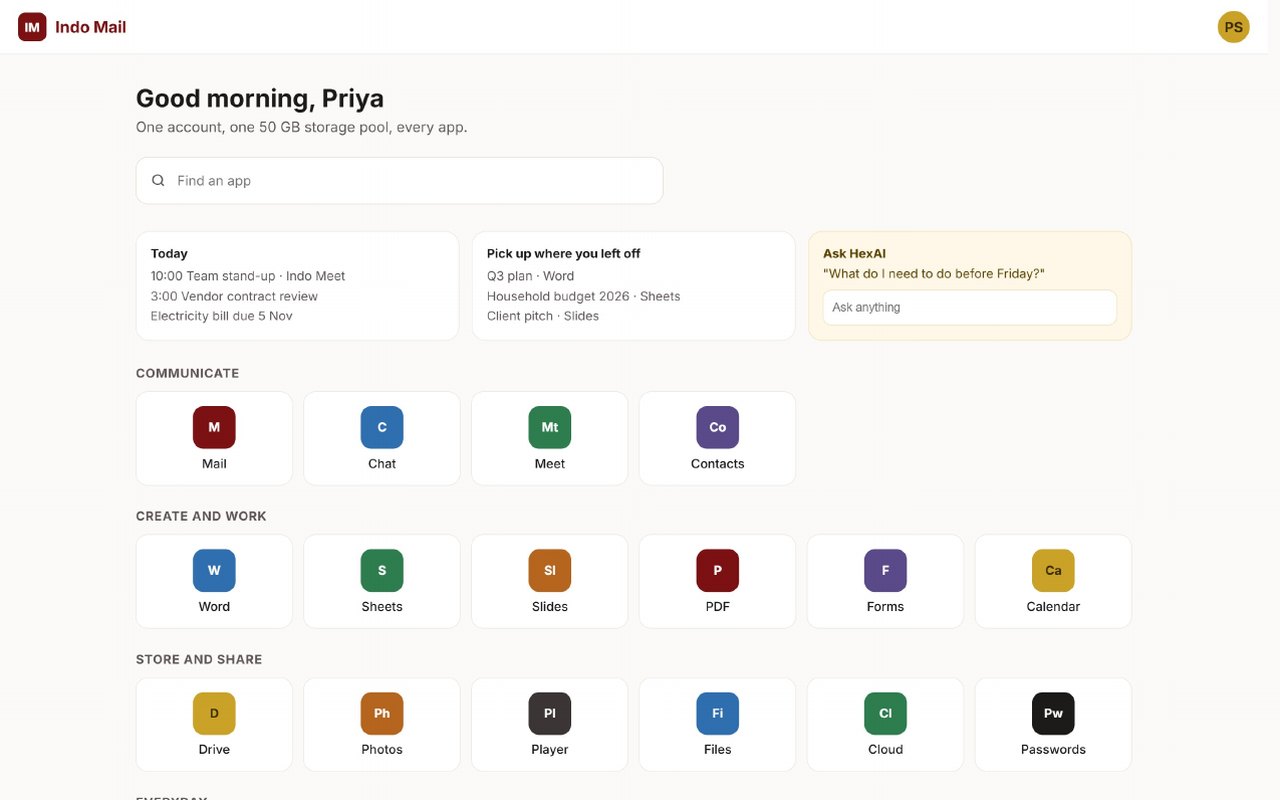Launch the Word app icon
The width and height of the screenshot is (1280, 800).
point(214,570)
